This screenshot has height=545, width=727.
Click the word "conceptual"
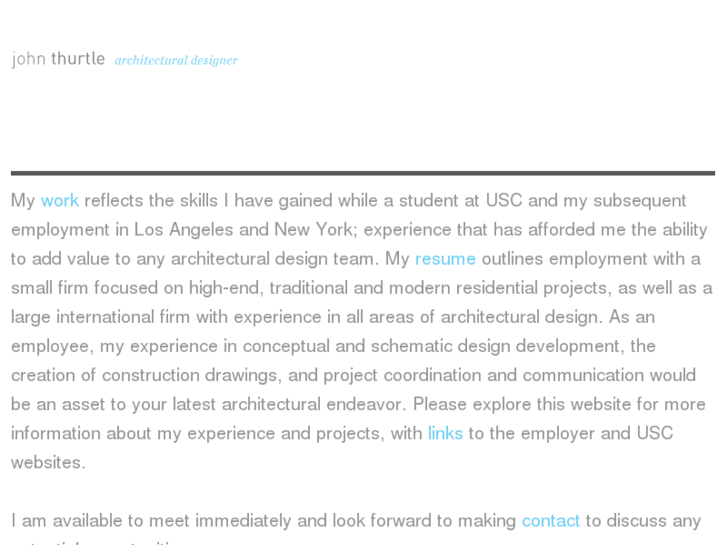[279, 346]
